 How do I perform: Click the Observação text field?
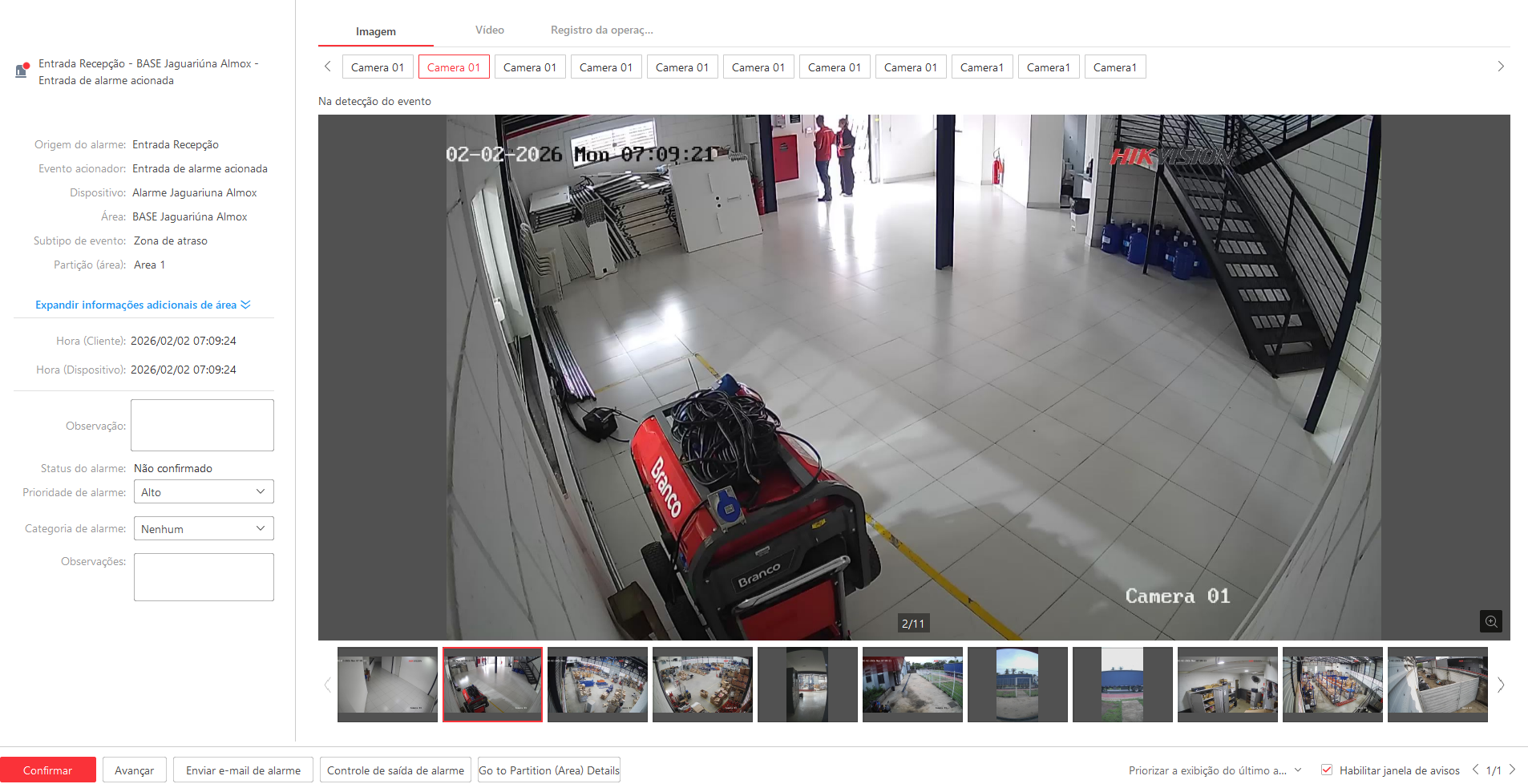tap(202, 426)
